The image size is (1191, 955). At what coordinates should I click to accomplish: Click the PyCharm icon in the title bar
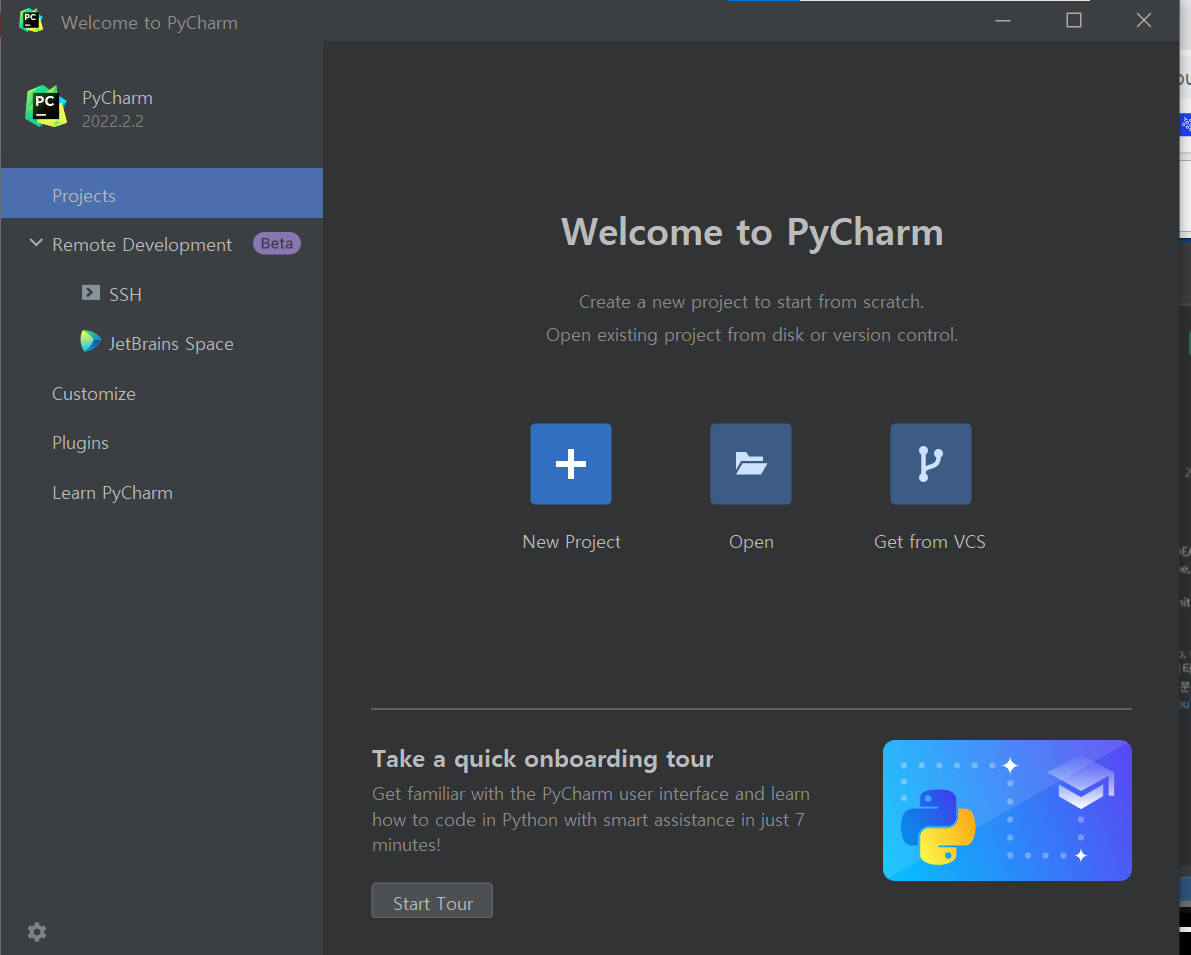31,21
